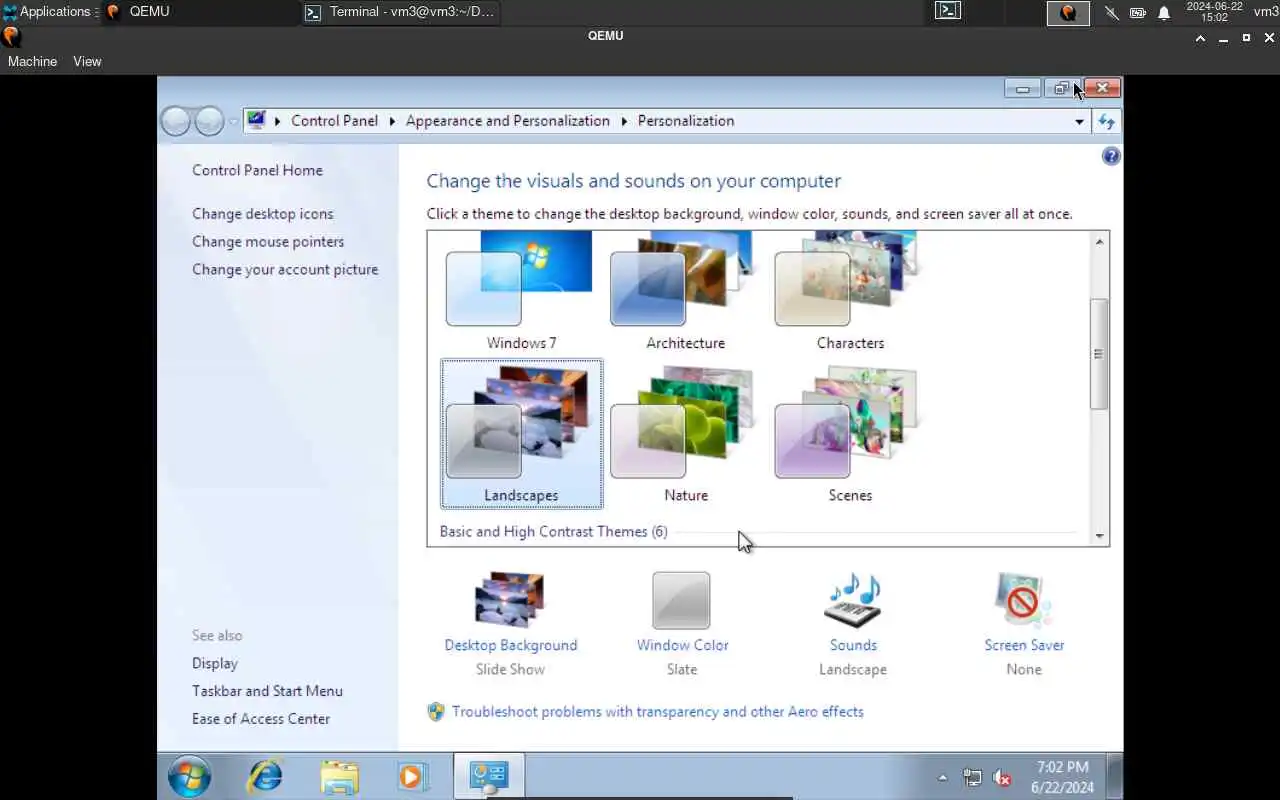Open Windows Explorer folder on taskbar

339,777
